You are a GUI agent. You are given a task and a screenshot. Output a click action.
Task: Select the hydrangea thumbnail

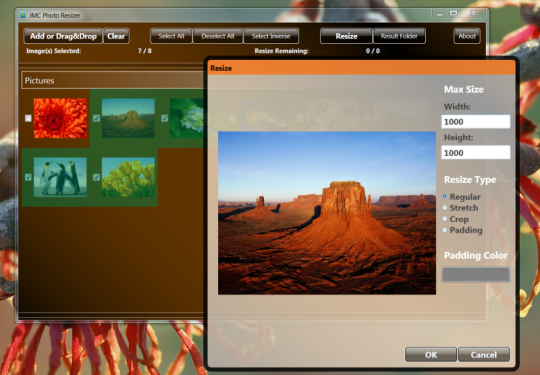click(187, 118)
